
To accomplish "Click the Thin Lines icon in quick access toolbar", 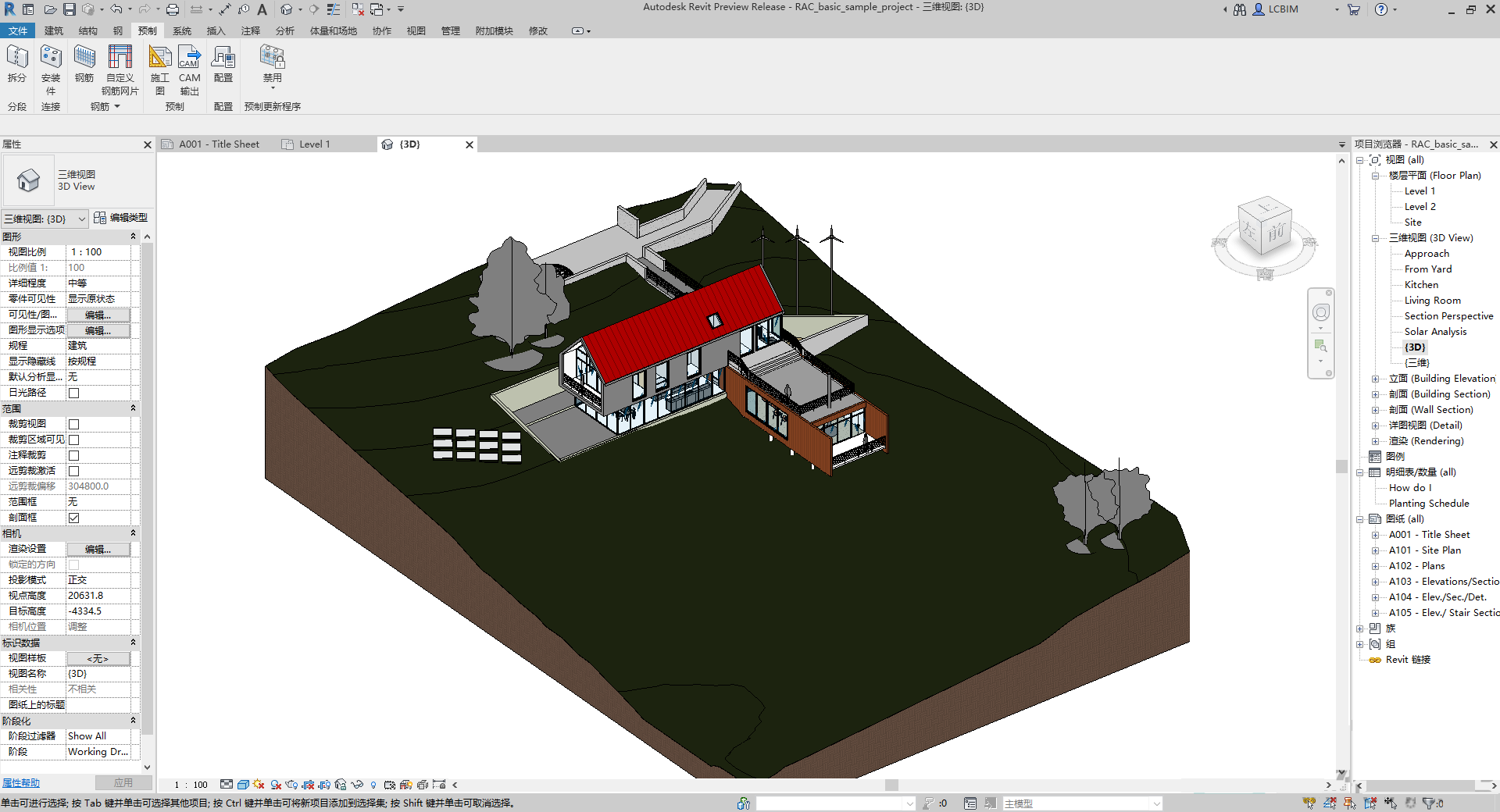I will coord(334,9).
